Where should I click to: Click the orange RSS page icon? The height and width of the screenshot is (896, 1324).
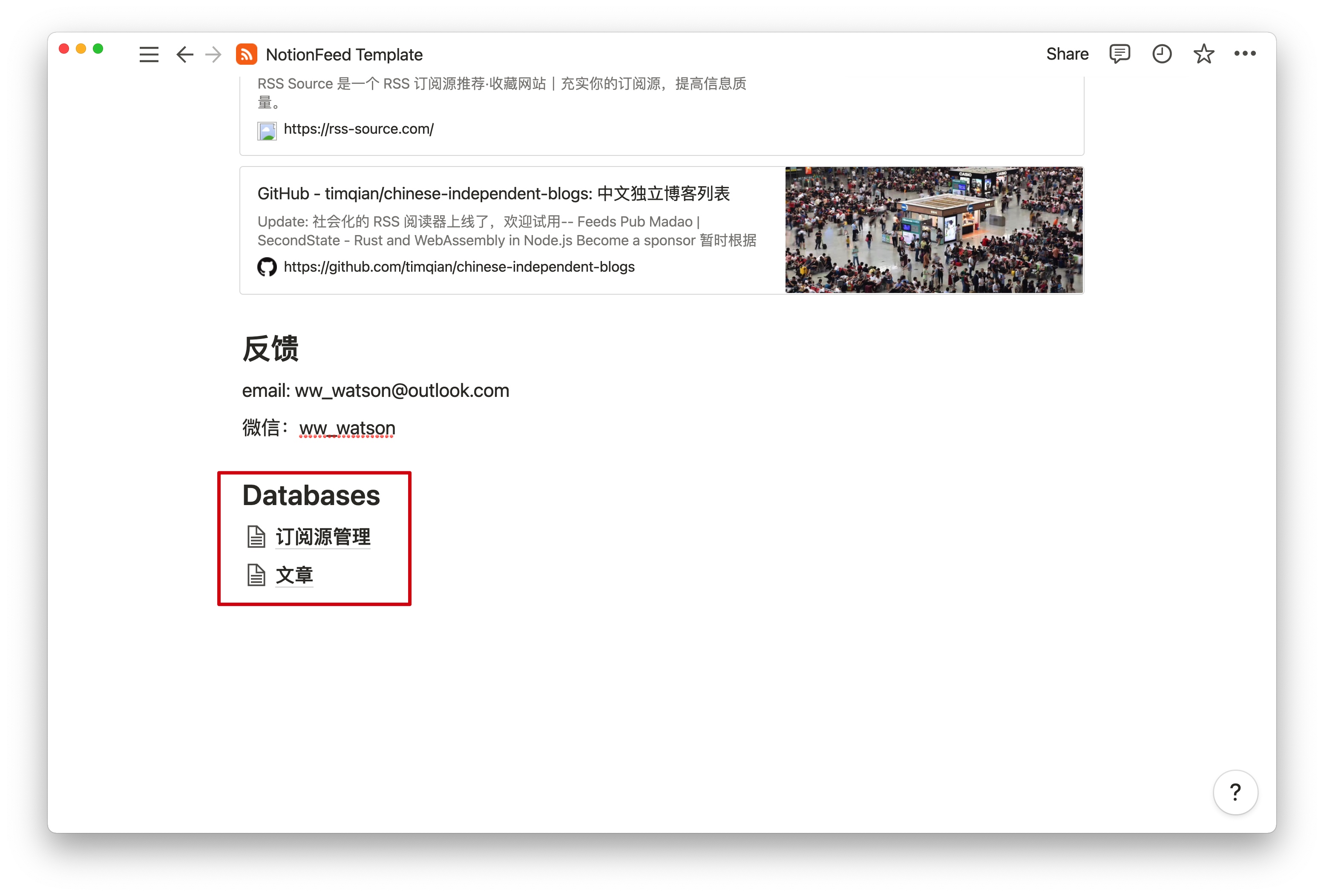click(x=246, y=55)
